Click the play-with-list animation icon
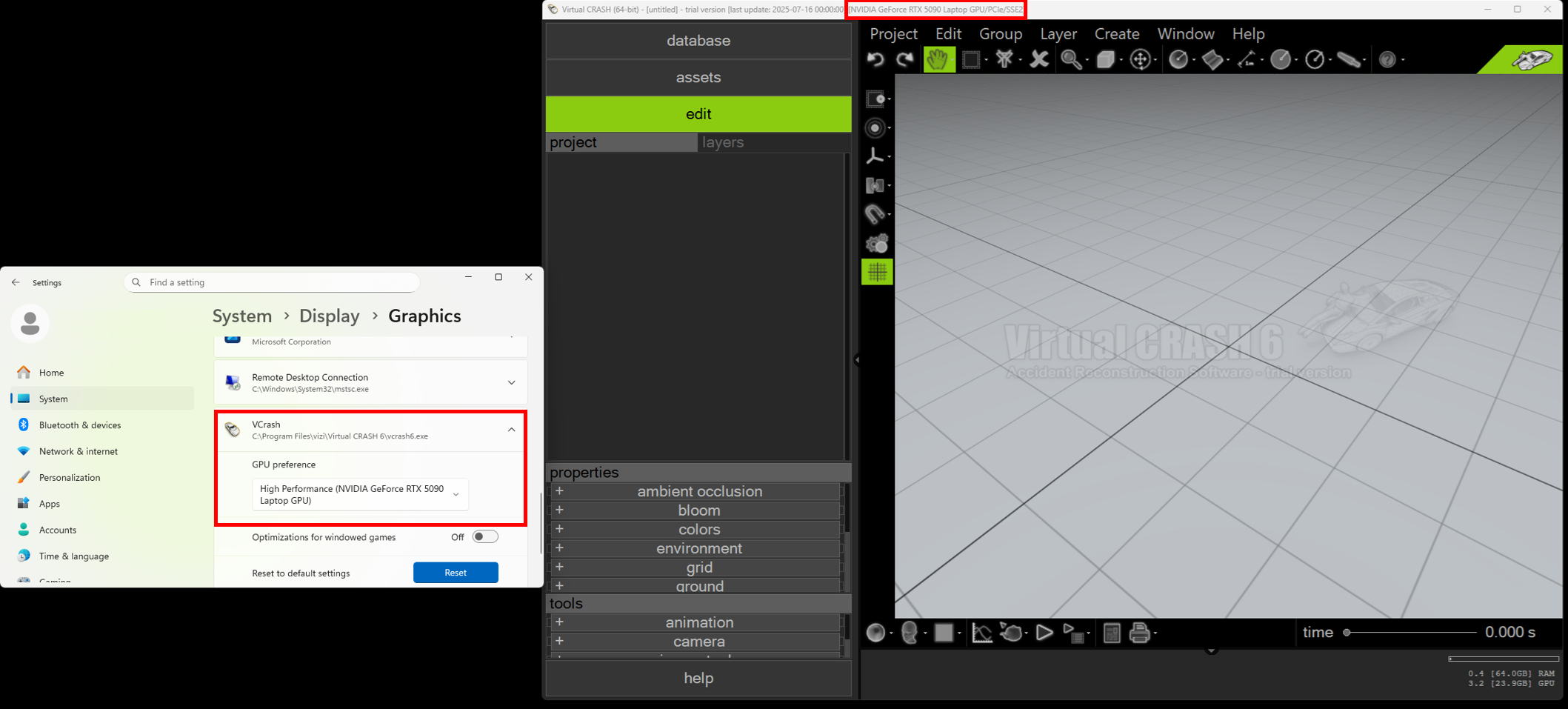The image size is (1568, 709). click(x=1074, y=633)
